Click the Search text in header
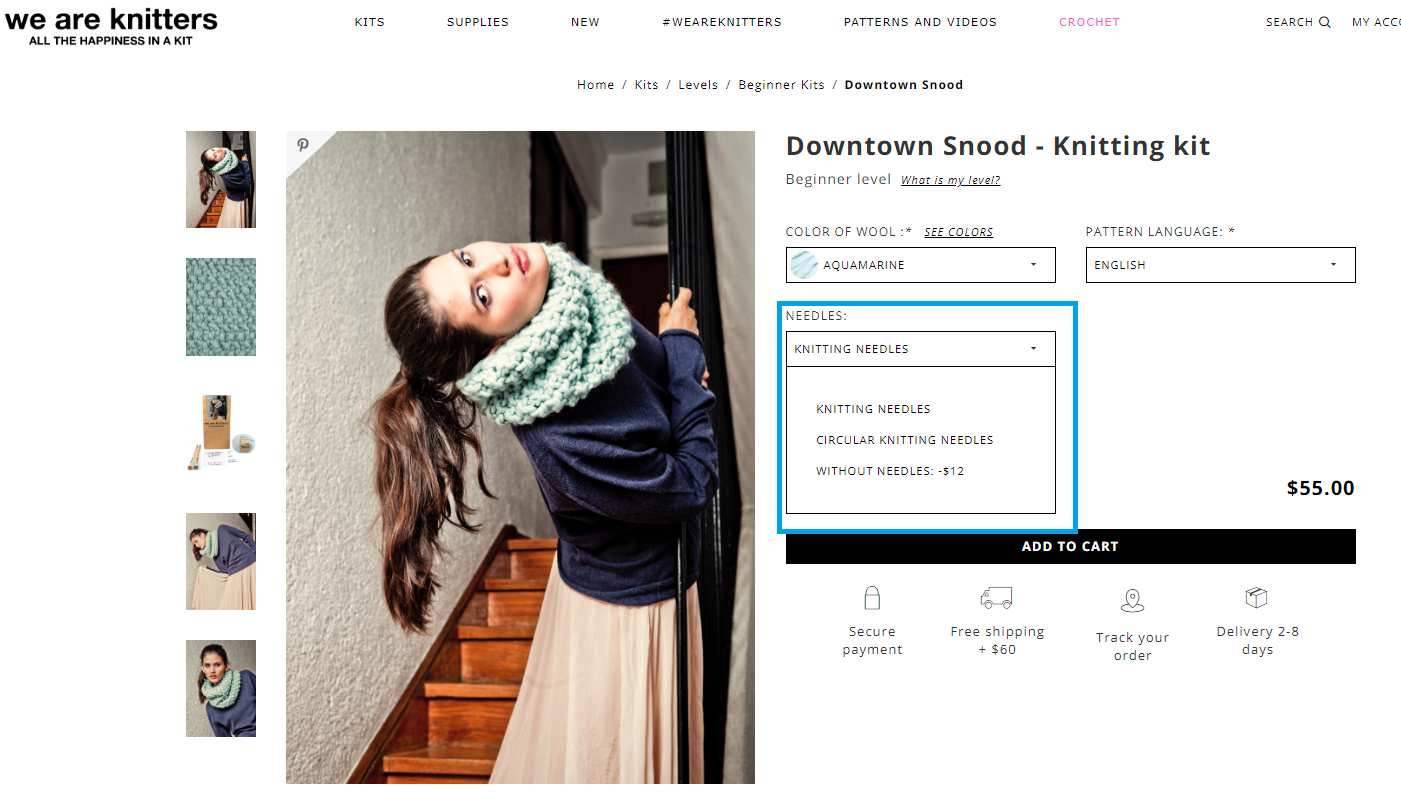This screenshot has height=799, width=1401. pos(1289,22)
